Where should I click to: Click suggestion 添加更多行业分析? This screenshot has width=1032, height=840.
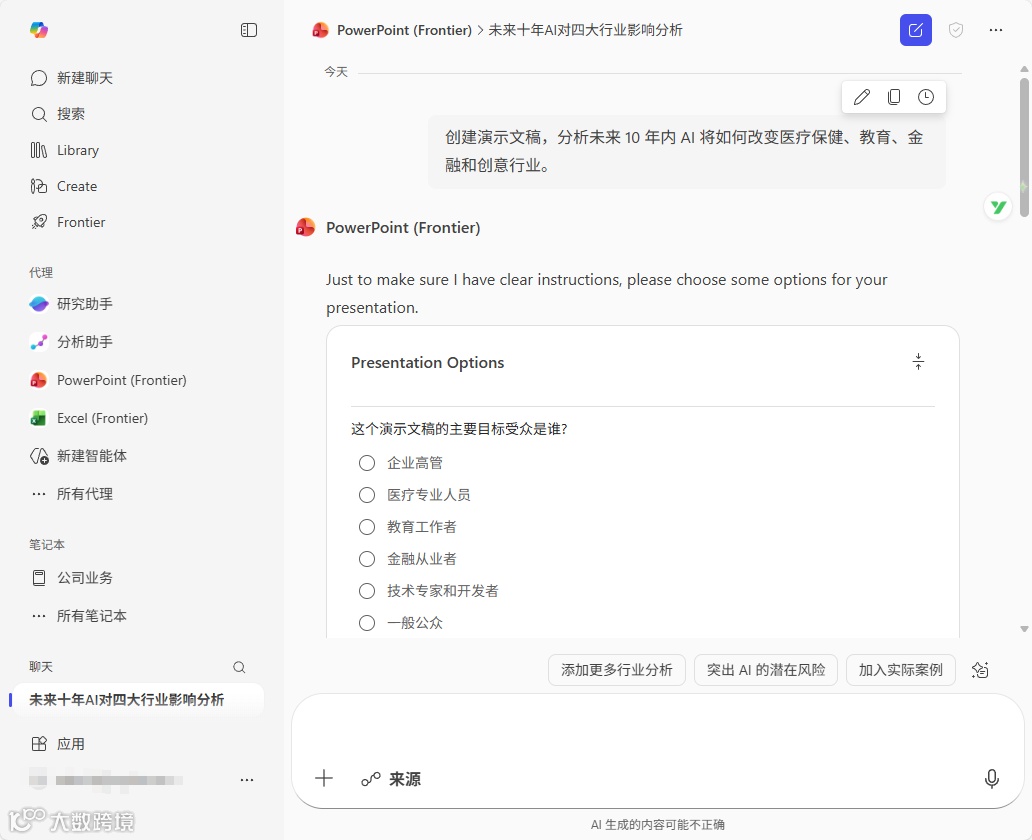click(x=617, y=670)
